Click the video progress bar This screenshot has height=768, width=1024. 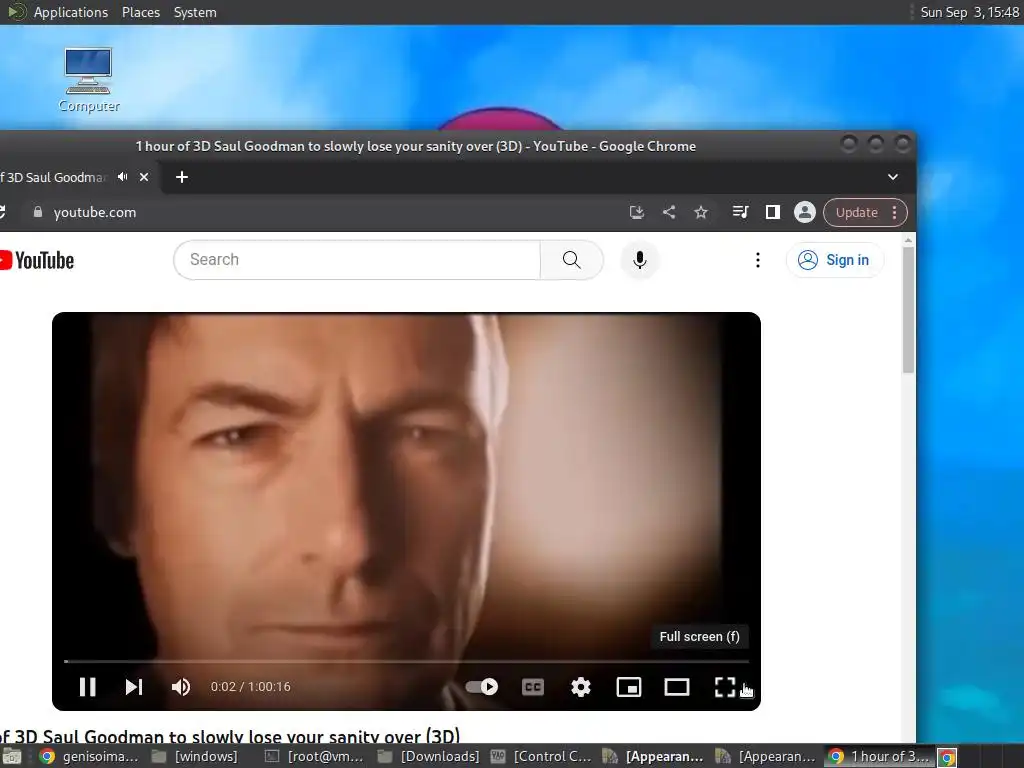[x=406, y=662]
